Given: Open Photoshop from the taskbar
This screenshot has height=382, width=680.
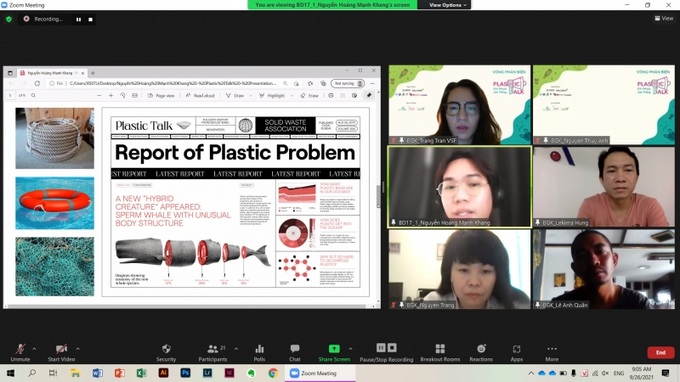Looking at the screenshot, I should (186, 373).
